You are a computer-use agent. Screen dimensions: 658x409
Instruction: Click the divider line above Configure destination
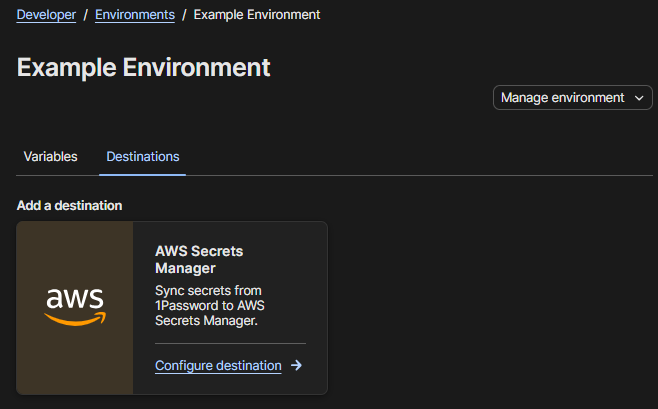(230, 343)
